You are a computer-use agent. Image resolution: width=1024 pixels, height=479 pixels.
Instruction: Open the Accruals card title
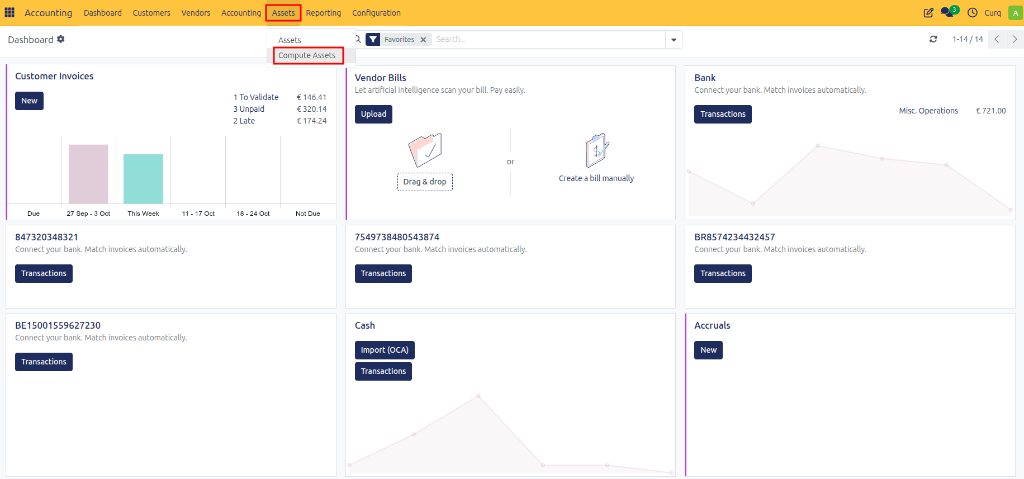point(712,325)
